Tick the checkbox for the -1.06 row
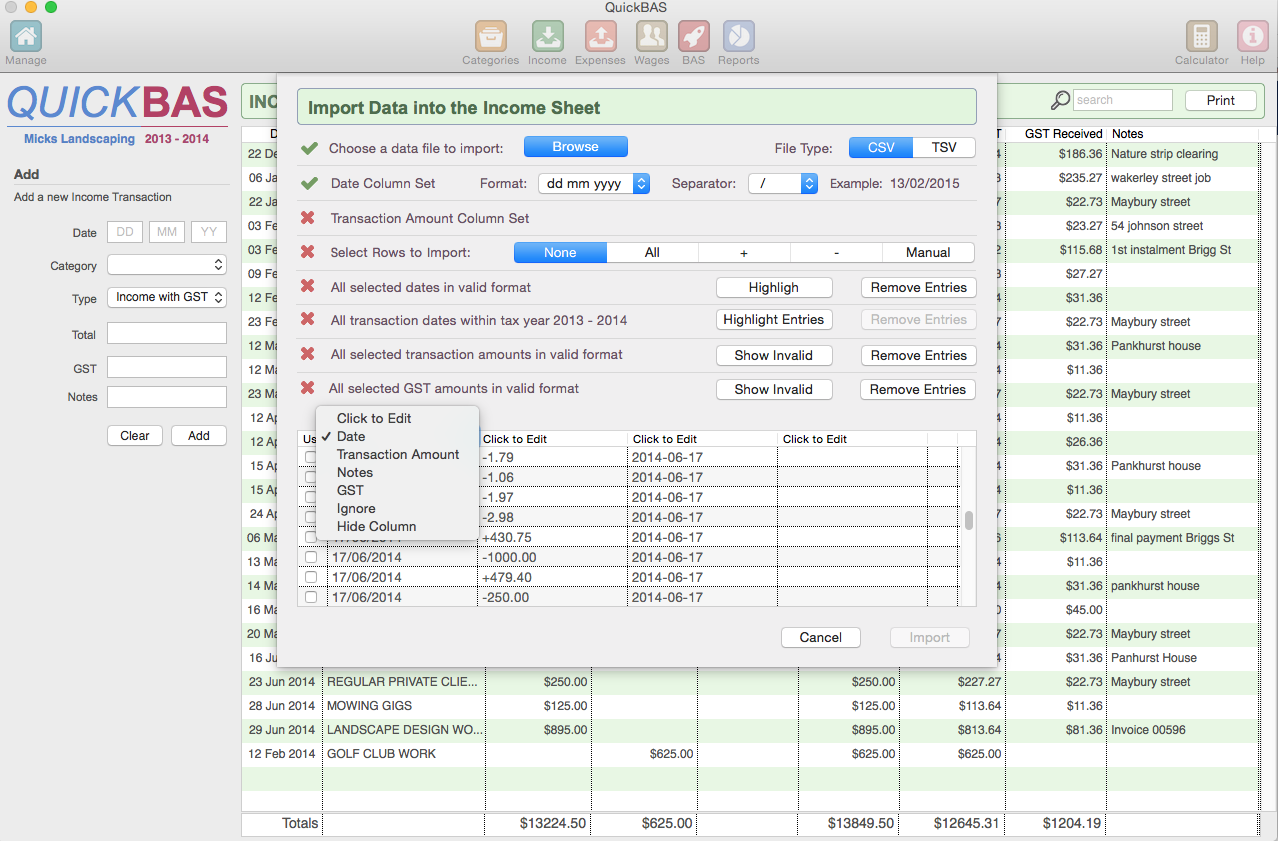1278x841 pixels. 311,477
